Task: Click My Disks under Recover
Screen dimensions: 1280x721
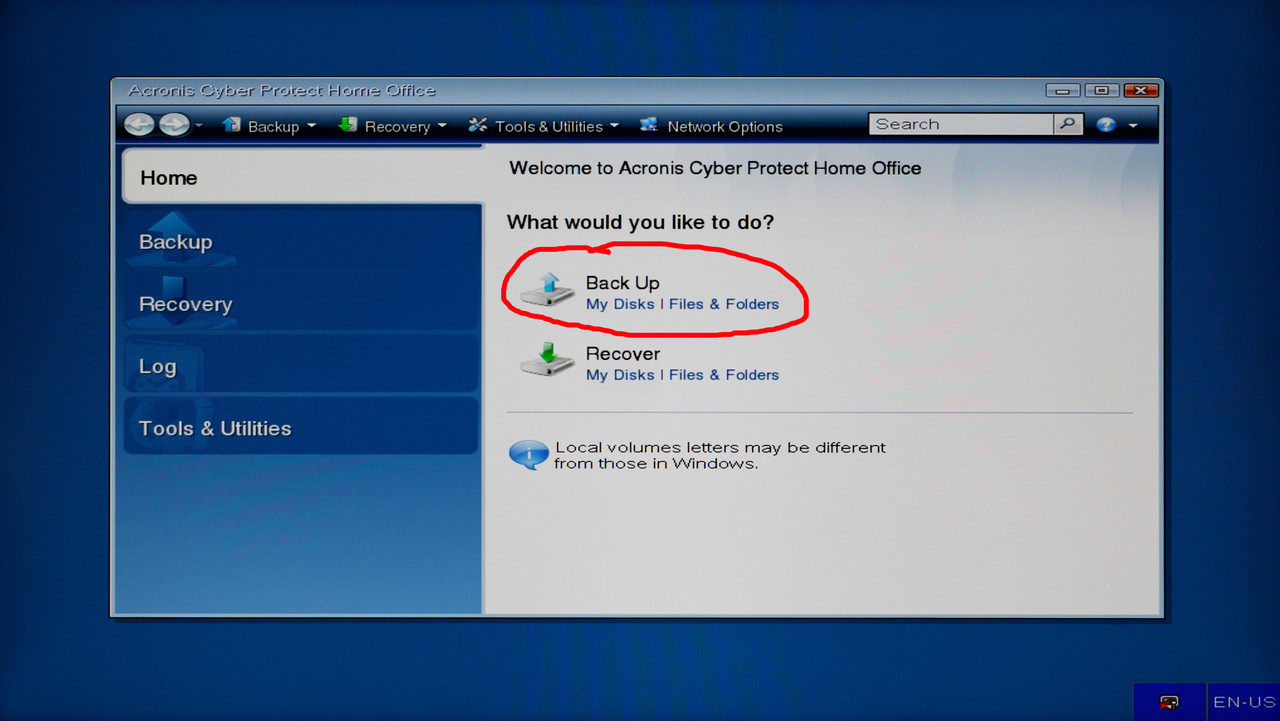Action: pyautogui.click(x=620, y=375)
